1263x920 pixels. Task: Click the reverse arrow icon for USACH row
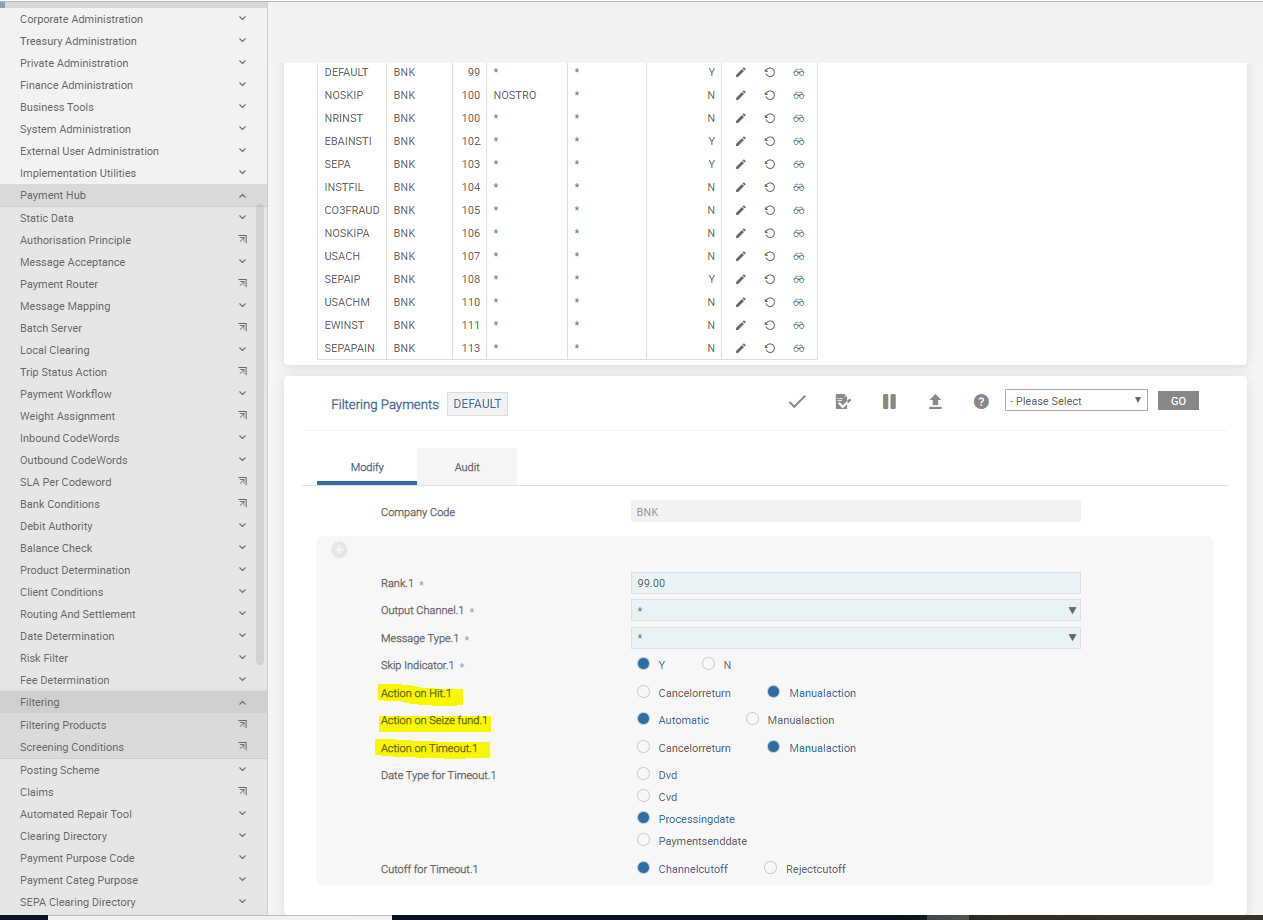[x=770, y=256]
